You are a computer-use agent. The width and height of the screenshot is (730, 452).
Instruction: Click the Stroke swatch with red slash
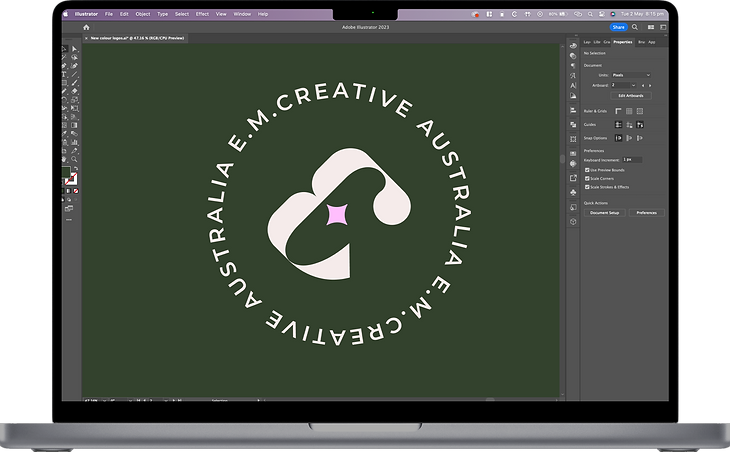coord(72,179)
